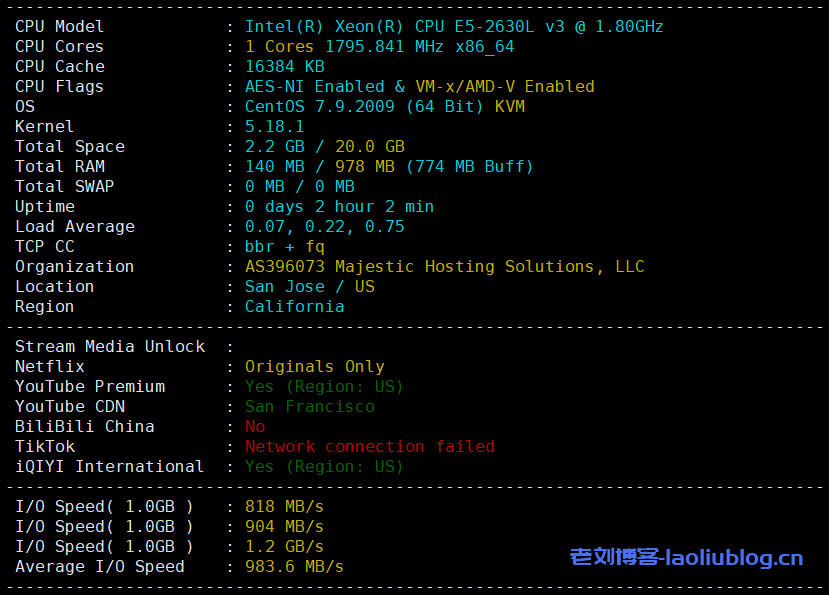829x595 pixels.
Task: Select the 16384 KB CPU cache value
Action: coord(284,67)
